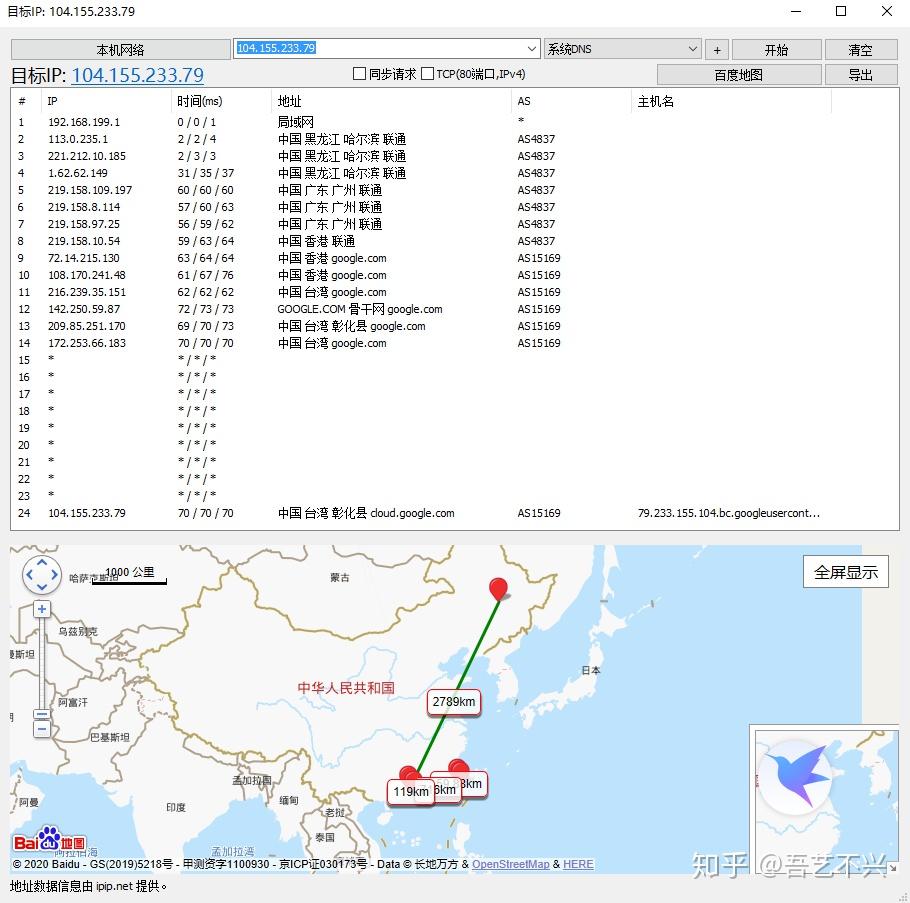This screenshot has width=910, height=903.
Task: Click the target IP input field
Action: click(x=380, y=49)
